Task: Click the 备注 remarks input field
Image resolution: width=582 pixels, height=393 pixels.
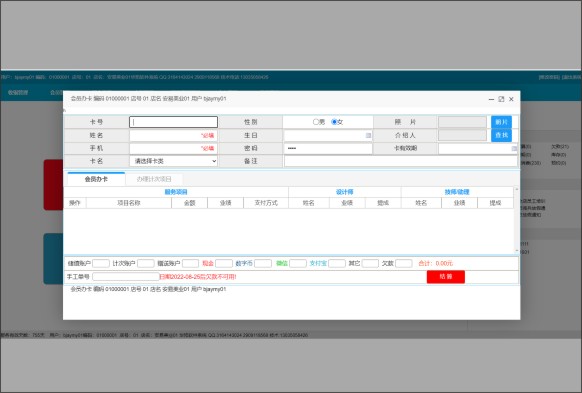Action: click(x=401, y=161)
